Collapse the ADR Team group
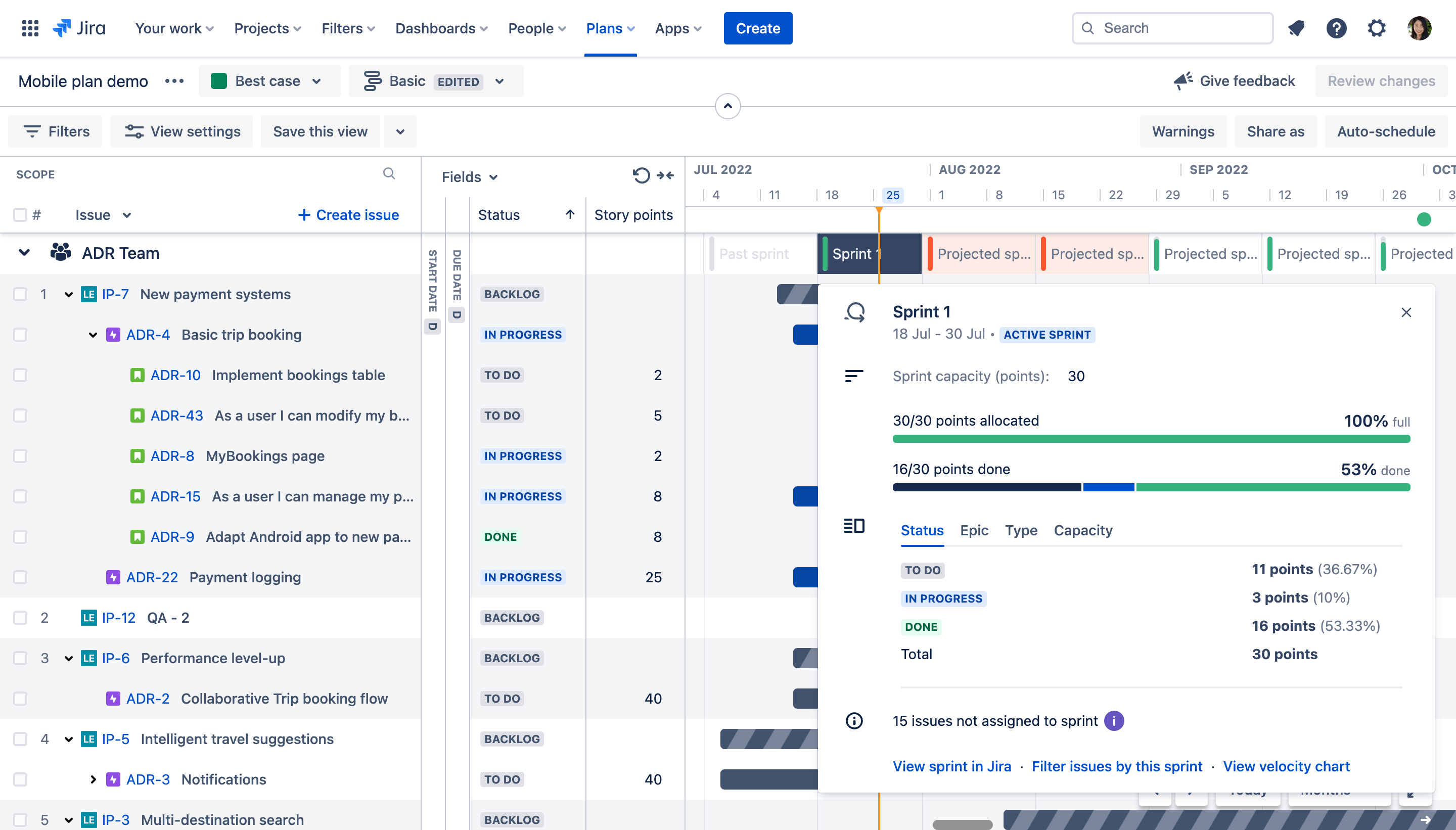This screenshot has width=1456, height=830. click(24, 253)
